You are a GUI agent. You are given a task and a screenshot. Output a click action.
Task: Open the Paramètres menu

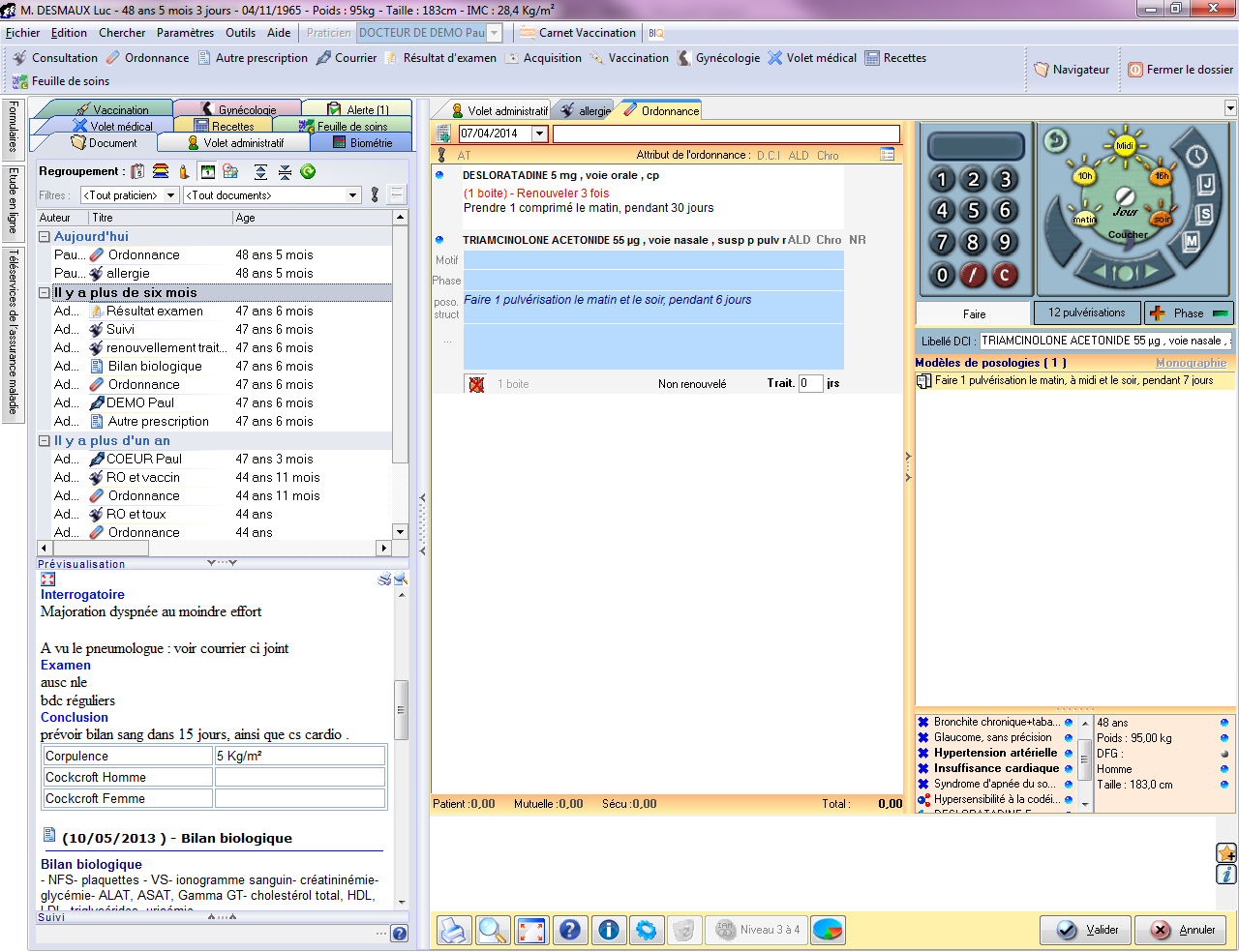point(185,33)
